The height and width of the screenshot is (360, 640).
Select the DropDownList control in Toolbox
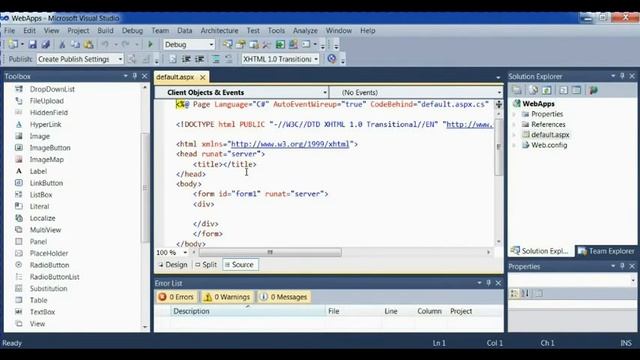(52, 89)
